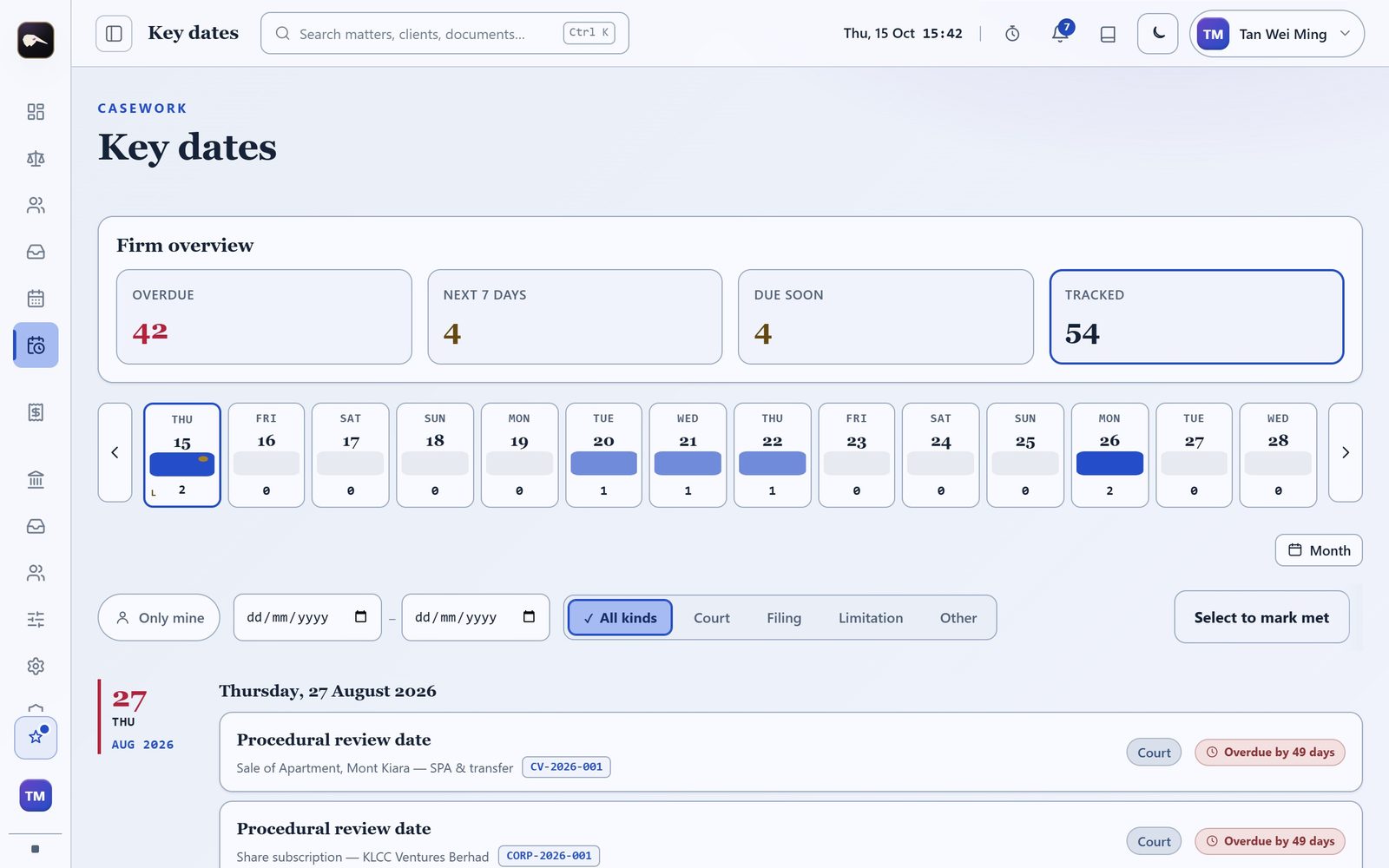Open dashboard grid icon in sidebar
The image size is (1389, 868).
tap(36, 112)
